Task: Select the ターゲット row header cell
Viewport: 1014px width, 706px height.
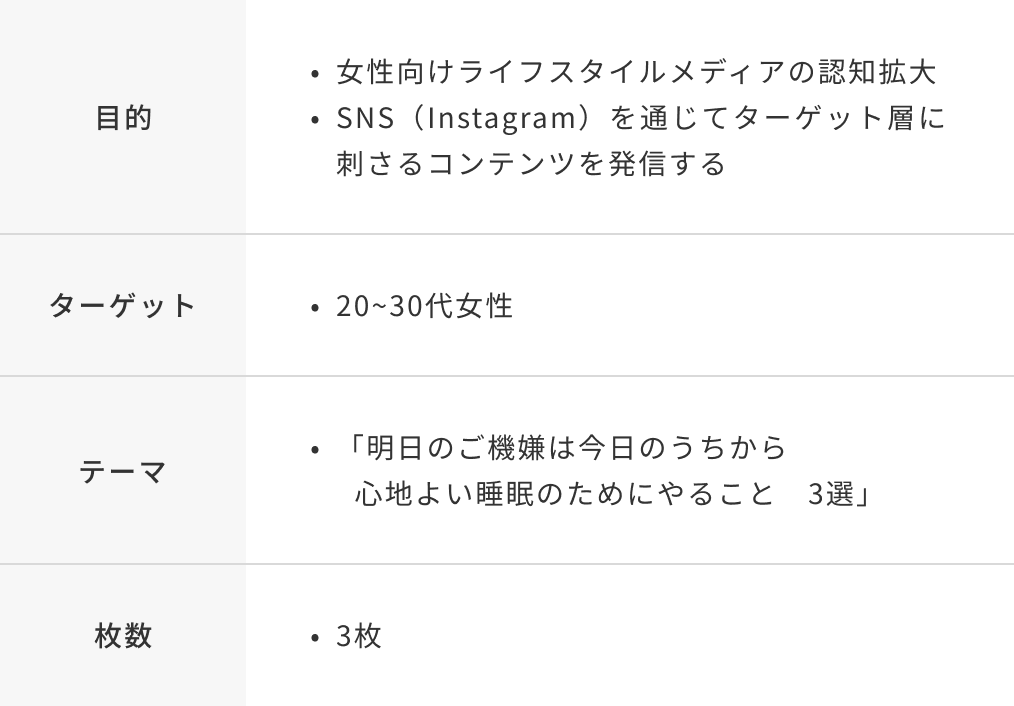Action: pyautogui.click(x=123, y=305)
